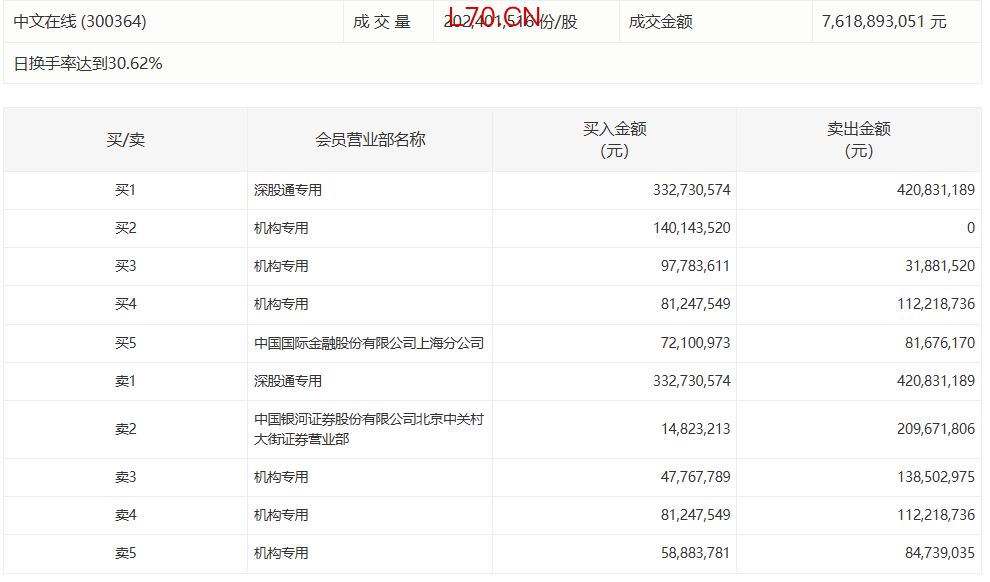Click 深股通专用 in the 买1 row

coord(288,190)
